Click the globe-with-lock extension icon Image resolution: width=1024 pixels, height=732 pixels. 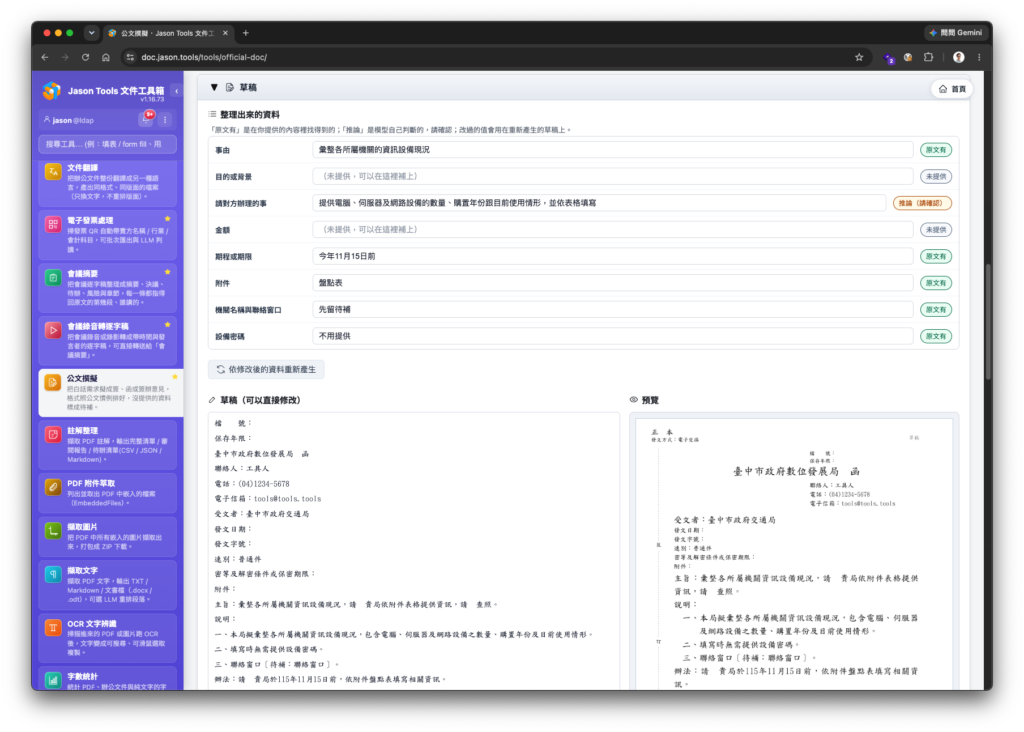tap(908, 57)
